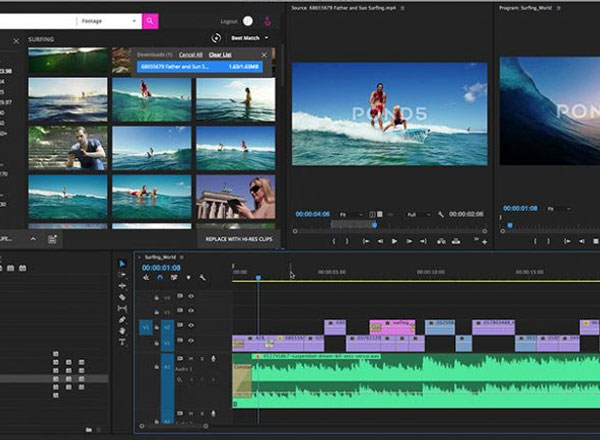Enable voice-over record on A1 track

213,359
